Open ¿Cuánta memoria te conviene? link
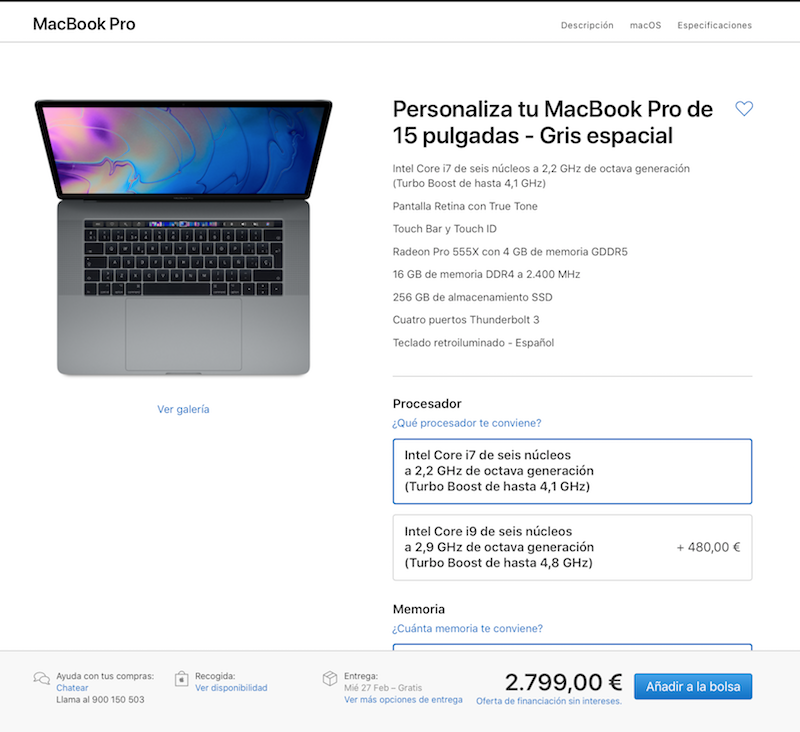800x732 pixels. pyautogui.click(x=467, y=628)
